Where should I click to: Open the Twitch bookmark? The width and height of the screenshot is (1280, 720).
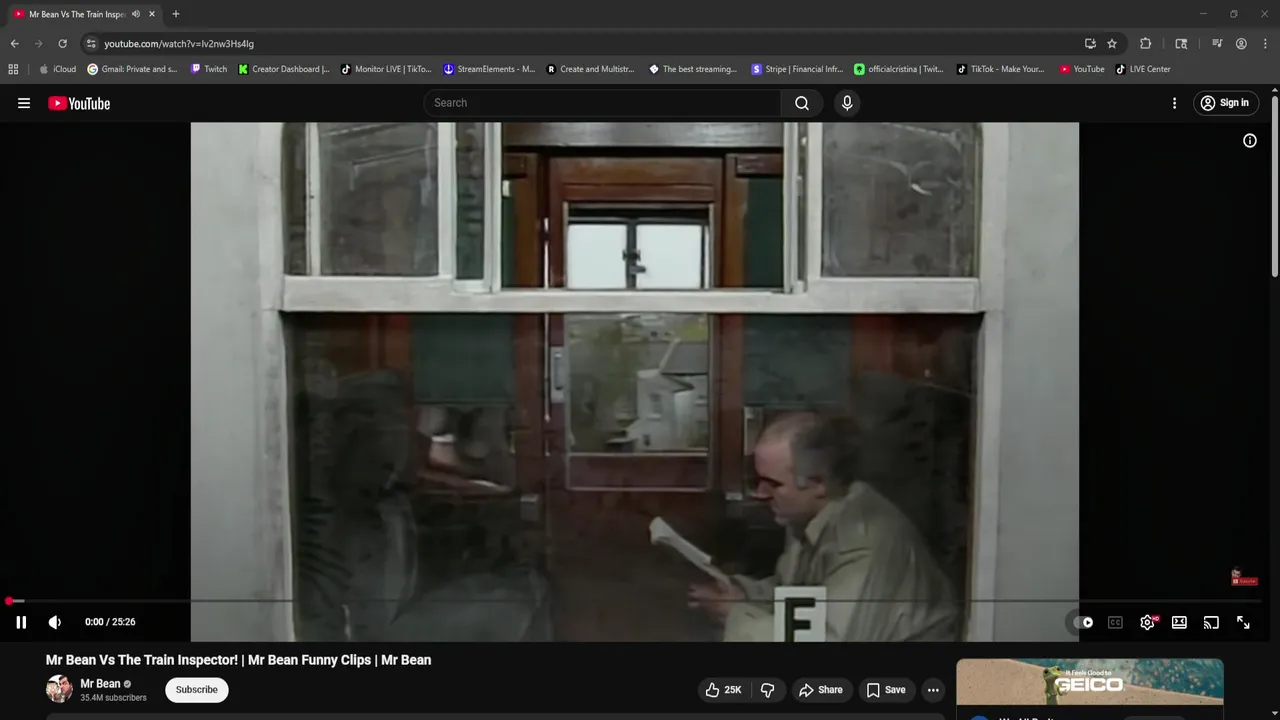pos(208,69)
